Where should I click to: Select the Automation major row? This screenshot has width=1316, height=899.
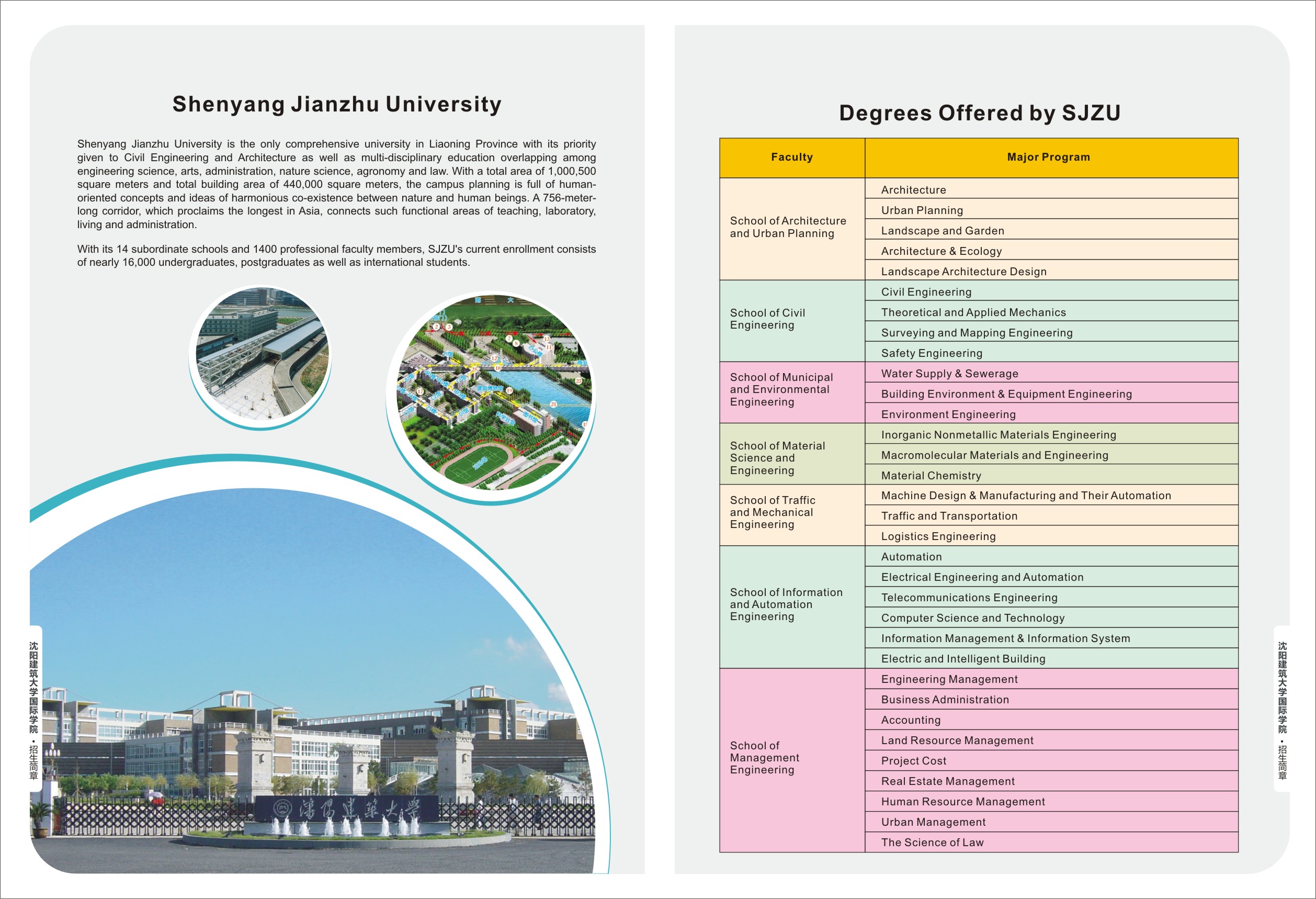[1051, 556]
